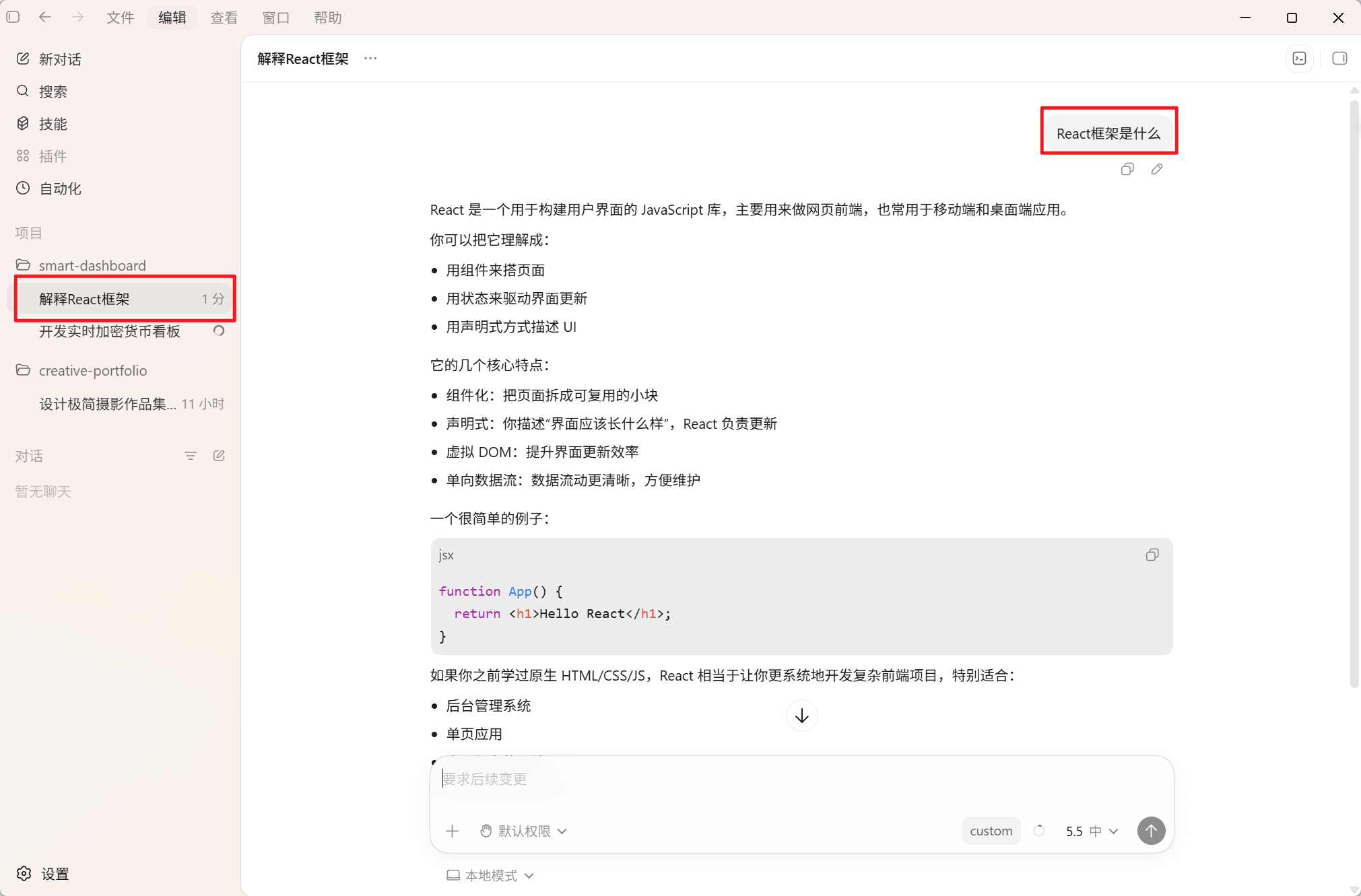
Task: Toggle the left sidebar panel icon
Action: point(13,17)
